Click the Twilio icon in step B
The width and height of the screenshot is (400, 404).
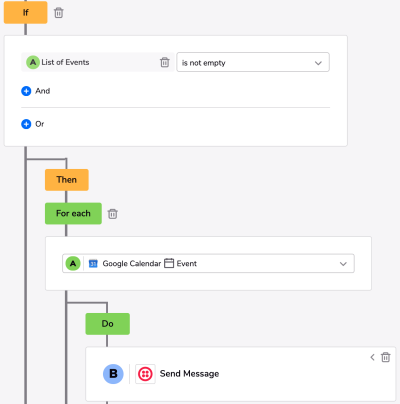[x=145, y=374]
